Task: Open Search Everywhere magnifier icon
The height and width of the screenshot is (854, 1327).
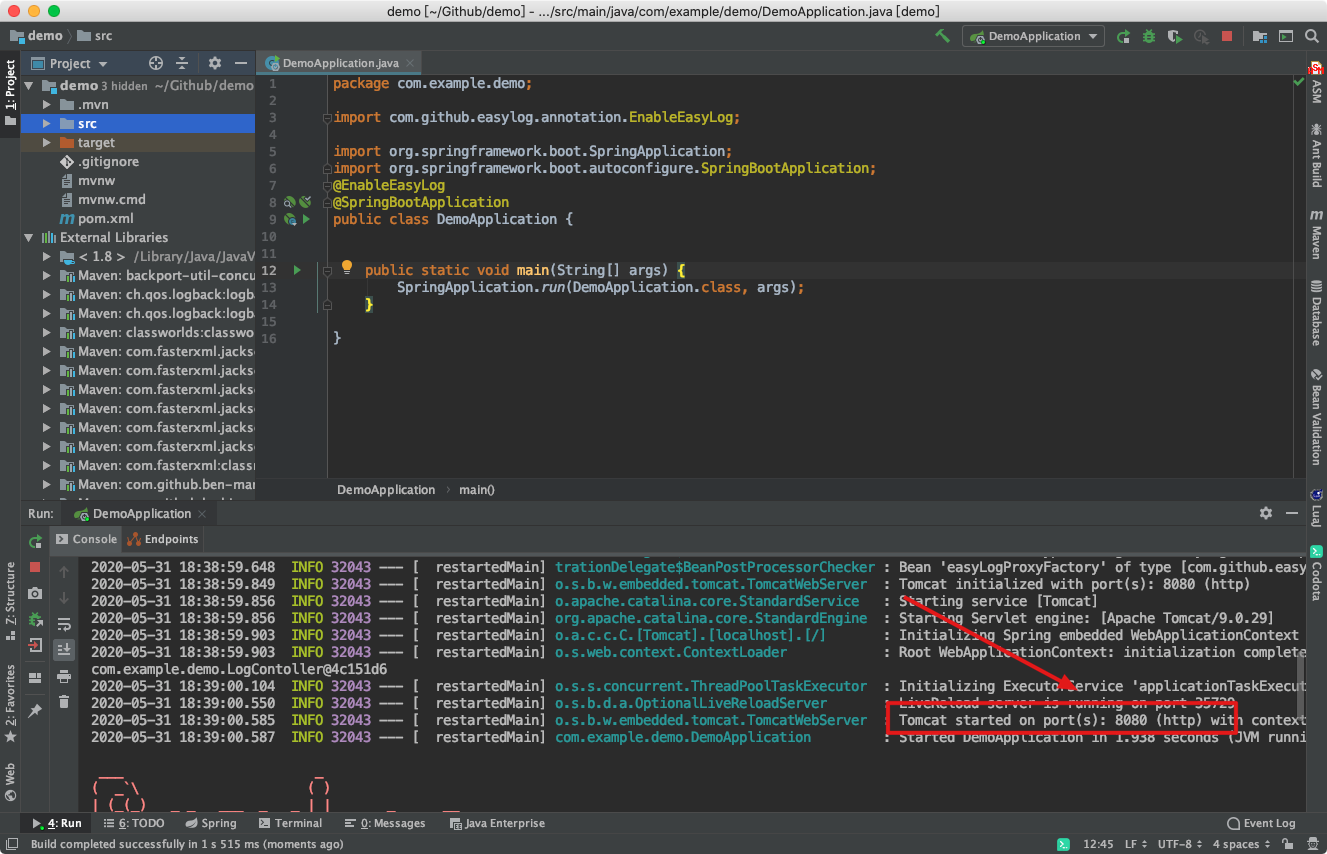Action: (1312, 36)
